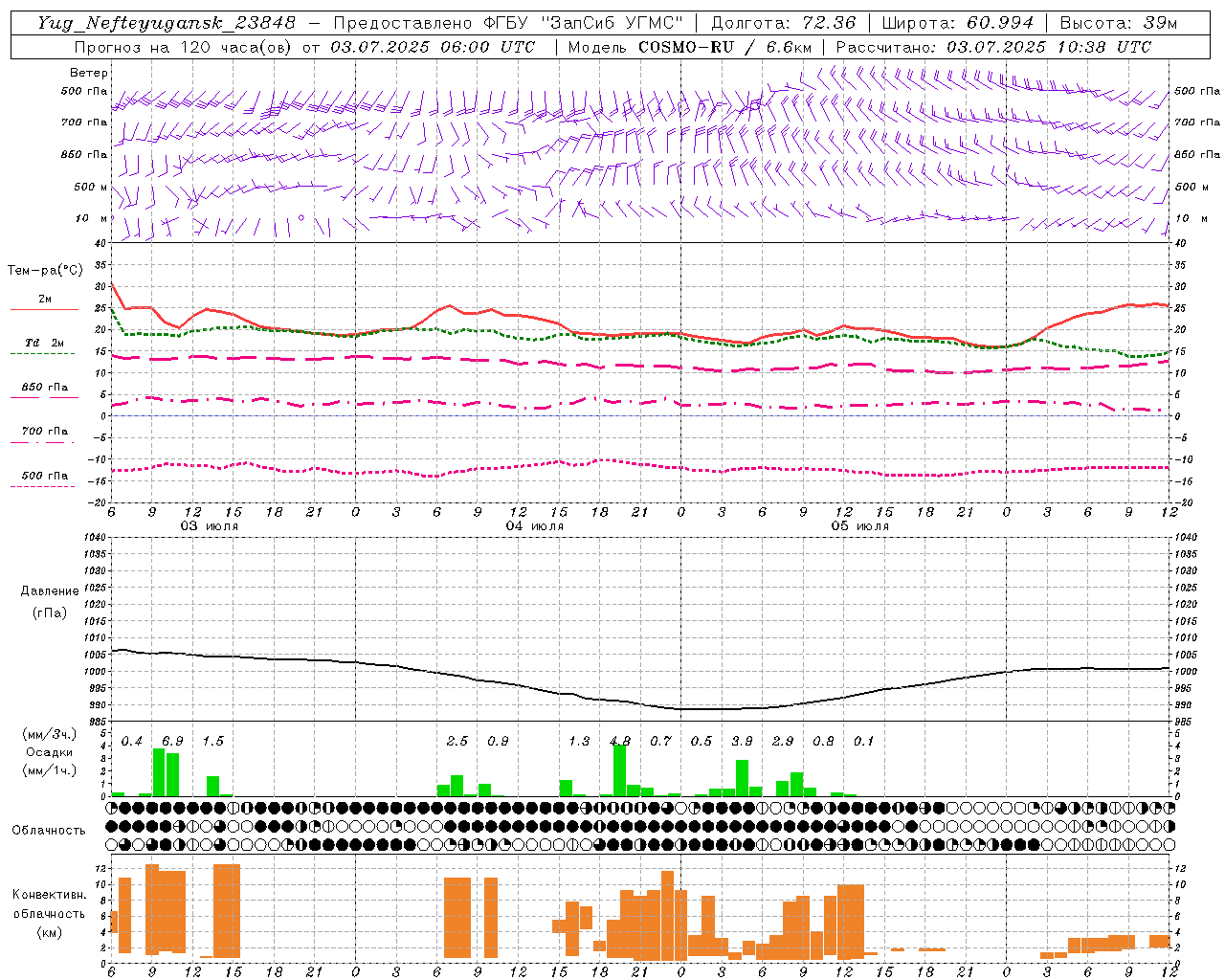The height and width of the screenshot is (980, 1225).
Task: Click the Модель COSMO-RU / 6.6км text
Action: 689,47
